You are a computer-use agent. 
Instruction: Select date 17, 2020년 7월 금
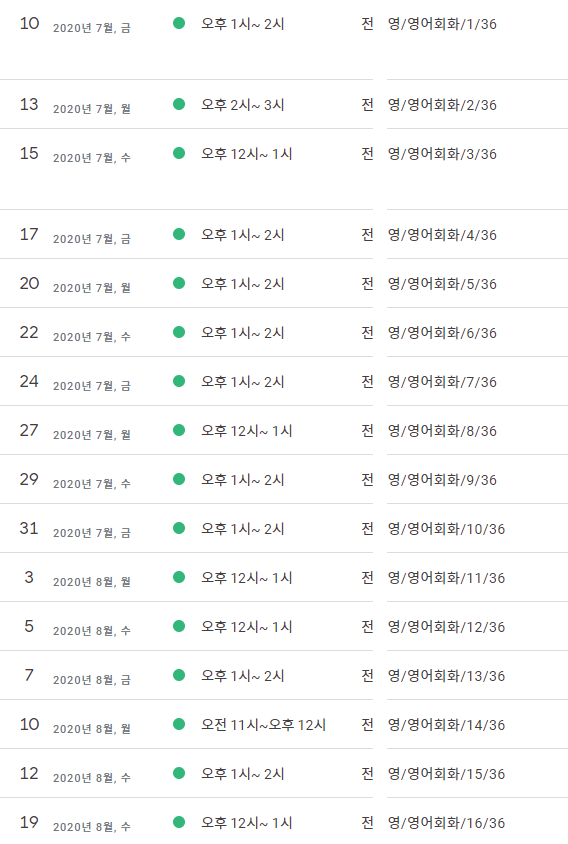point(75,235)
